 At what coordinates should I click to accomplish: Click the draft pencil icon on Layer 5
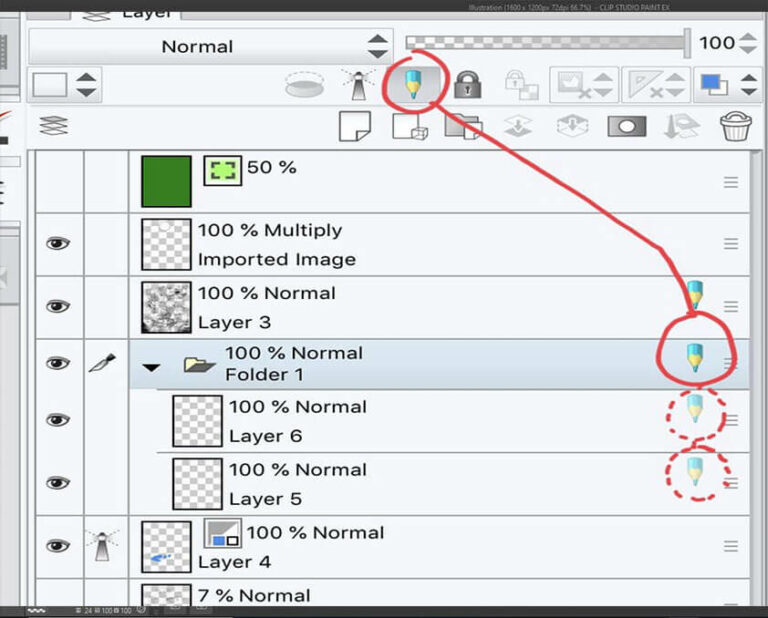(x=695, y=472)
